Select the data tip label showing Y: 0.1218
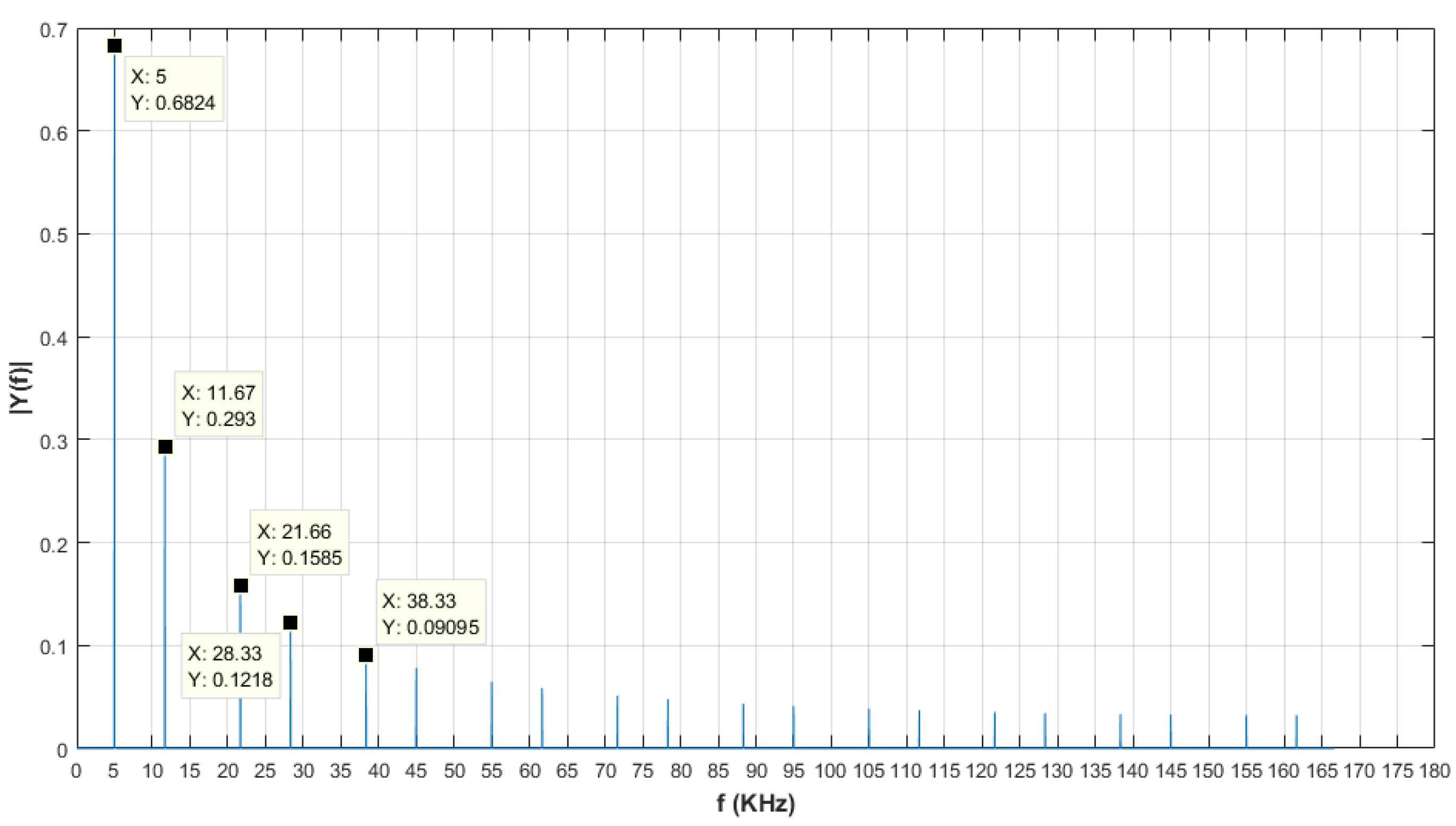This screenshot has height=826, width=1456. 230,666
